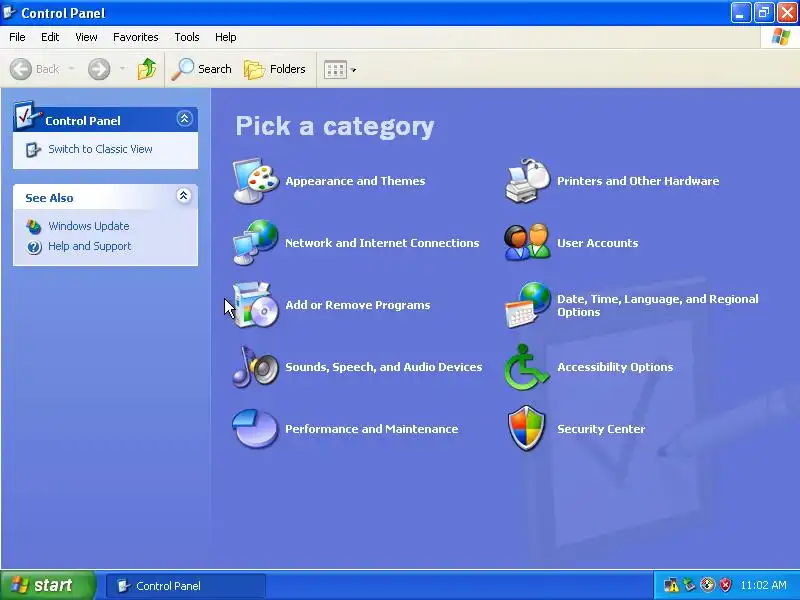Viewport: 800px width, 600px height.
Task: Click the Search magnifier toolbar button
Action: [202, 69]
